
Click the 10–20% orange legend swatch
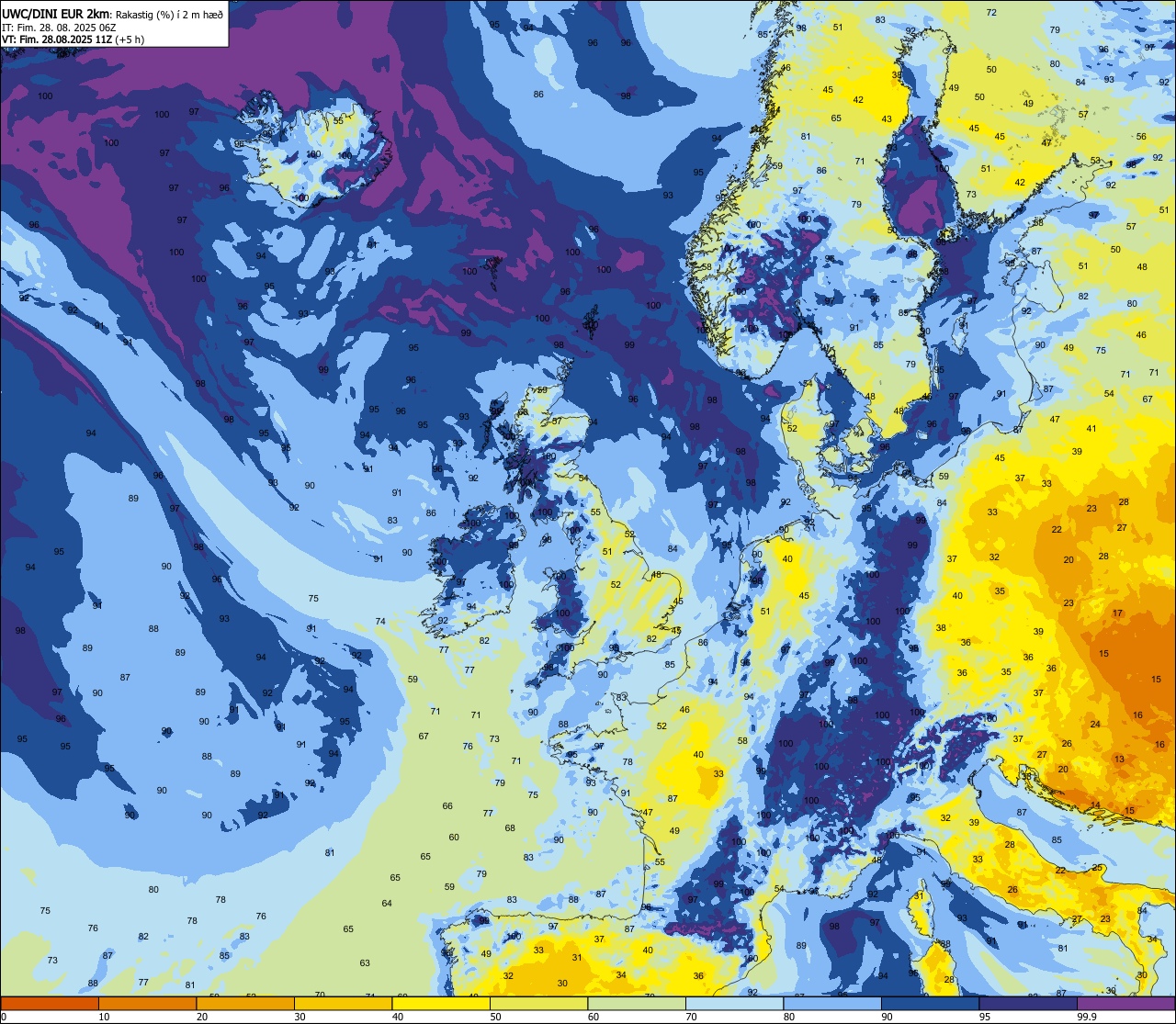click(x=147, y=1003)
